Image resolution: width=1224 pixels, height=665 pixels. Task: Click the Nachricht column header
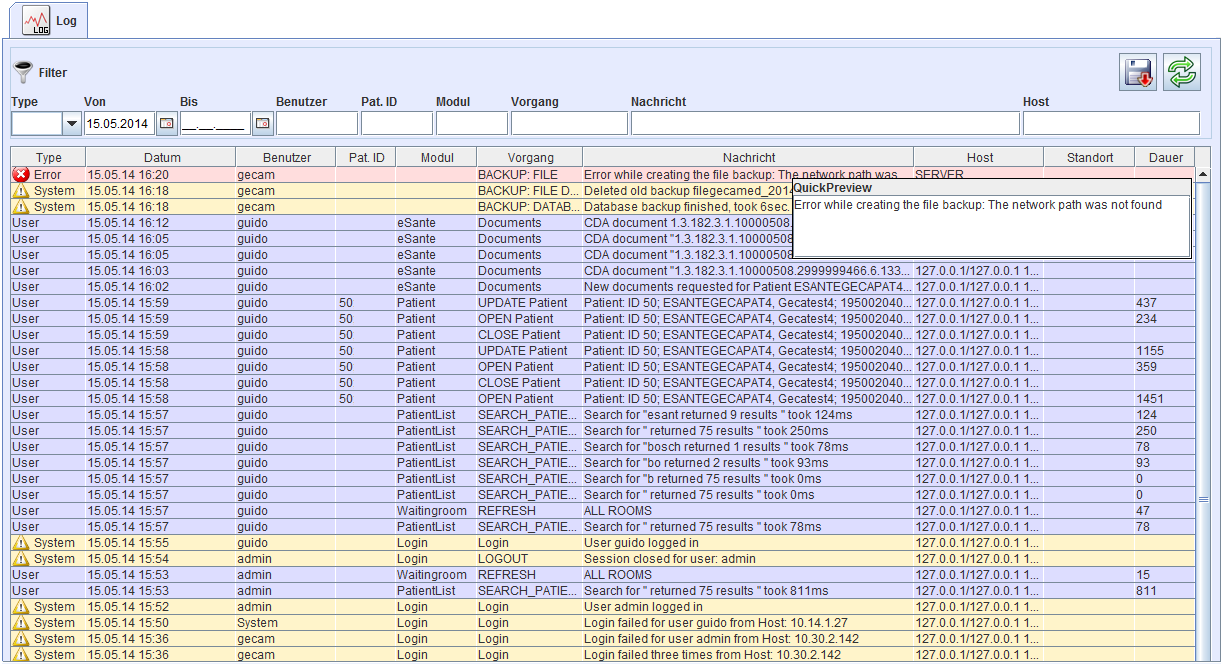click(748, 157)
